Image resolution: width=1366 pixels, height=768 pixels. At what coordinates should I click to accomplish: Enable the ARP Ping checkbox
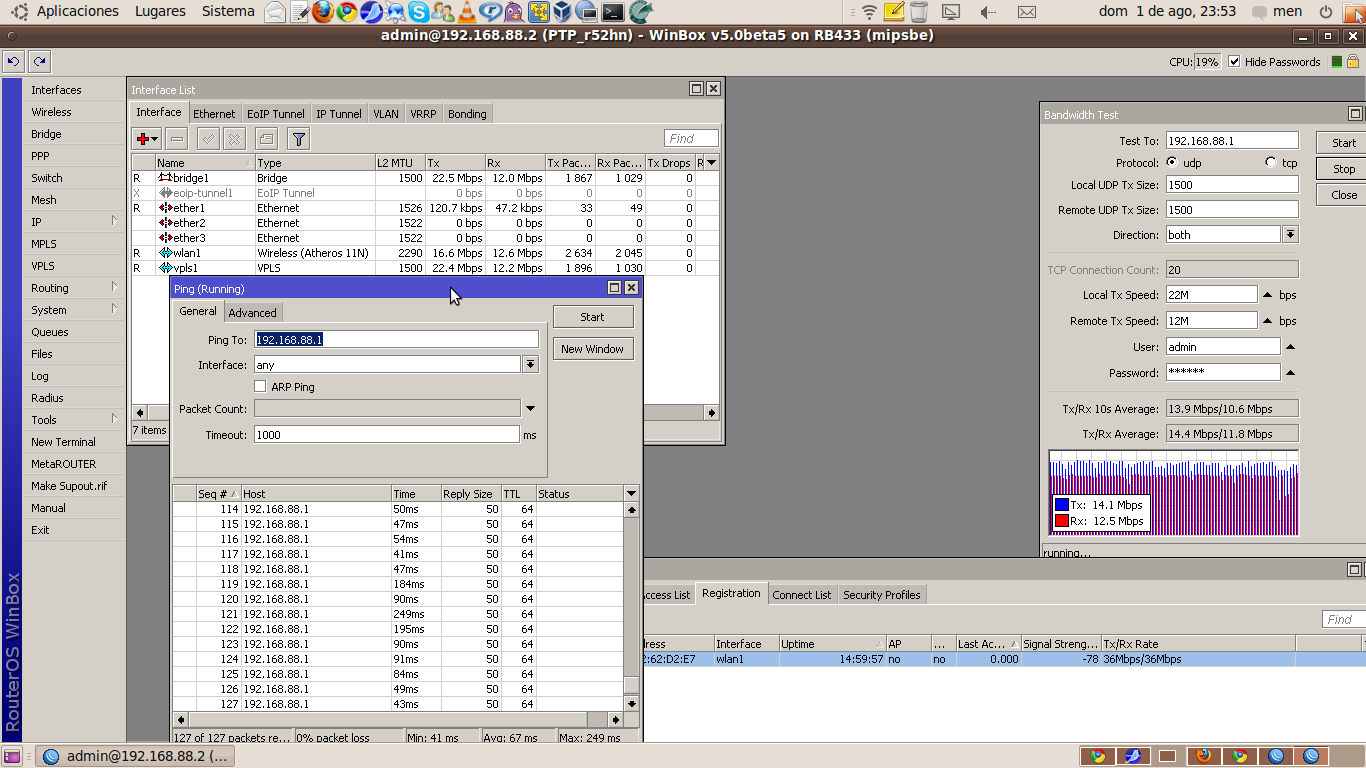click(x=260, y=387)
